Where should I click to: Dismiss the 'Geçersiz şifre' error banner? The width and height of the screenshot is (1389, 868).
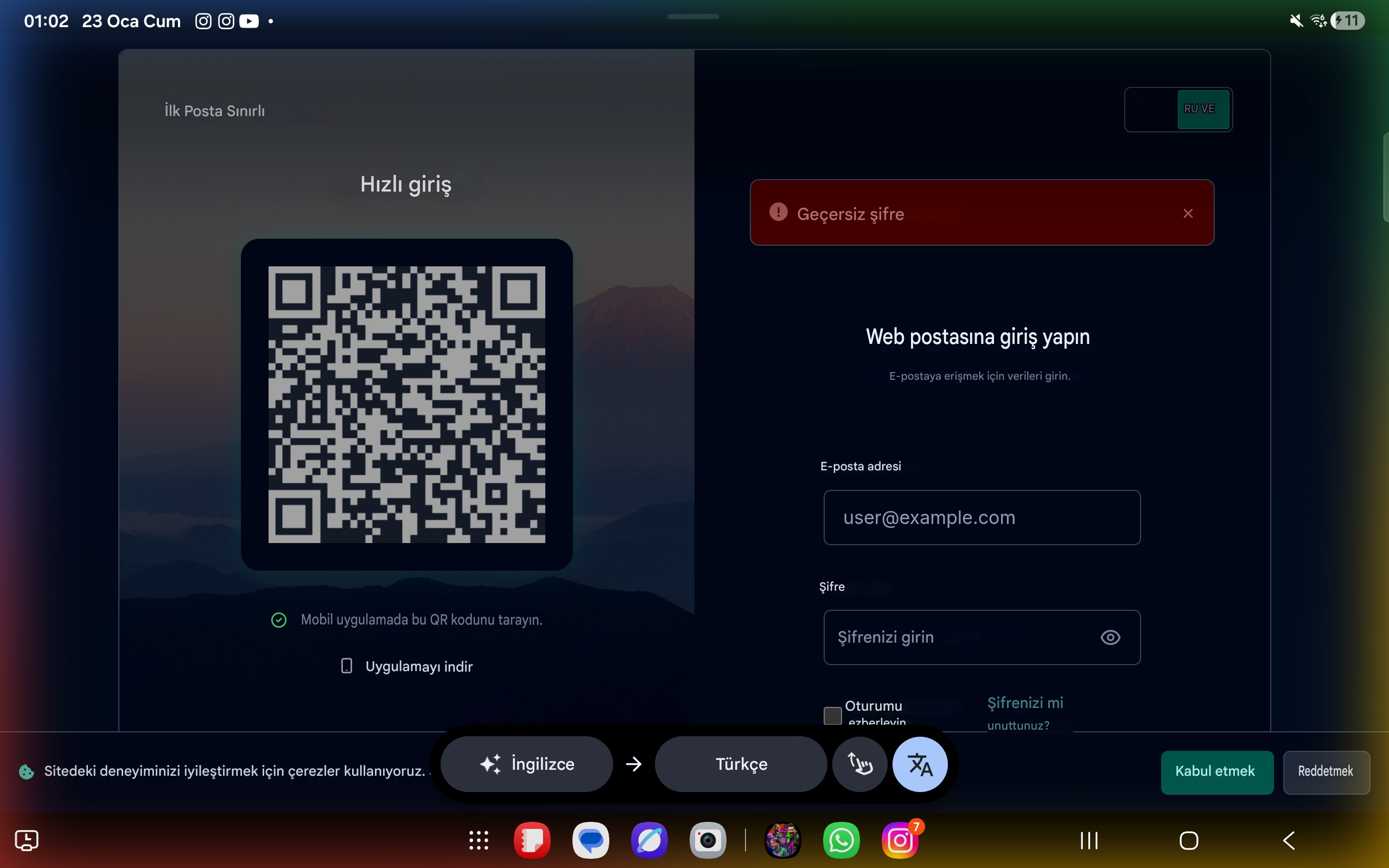tap(1188, 214)
